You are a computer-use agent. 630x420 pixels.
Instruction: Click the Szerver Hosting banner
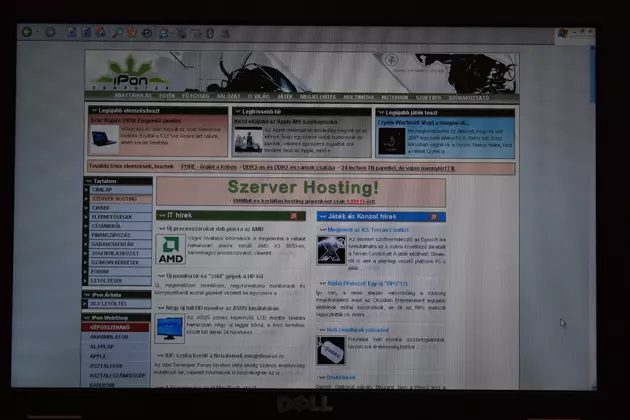coord(301,192)
